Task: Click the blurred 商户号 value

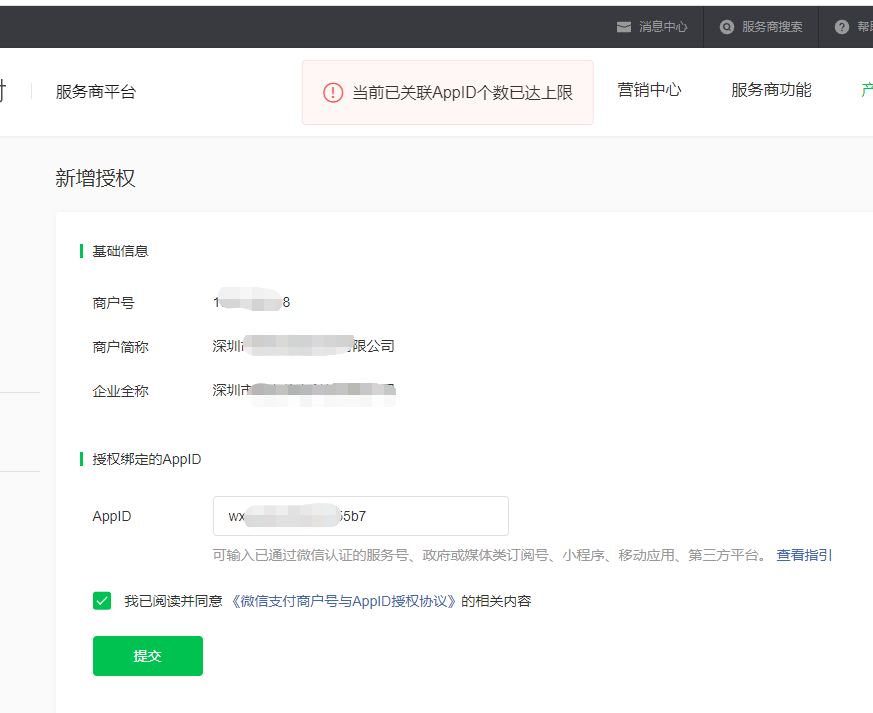Action: [x=252, y=302]
